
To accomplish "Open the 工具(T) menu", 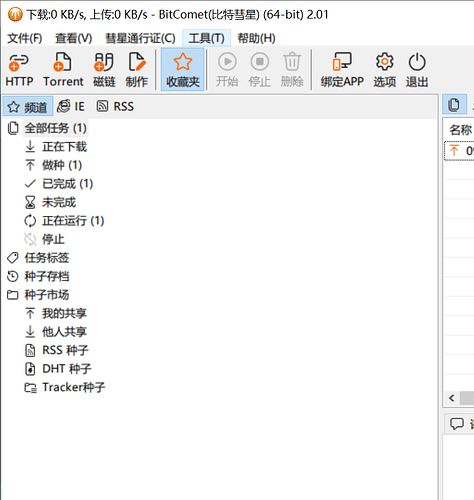I will click(206, 38).
